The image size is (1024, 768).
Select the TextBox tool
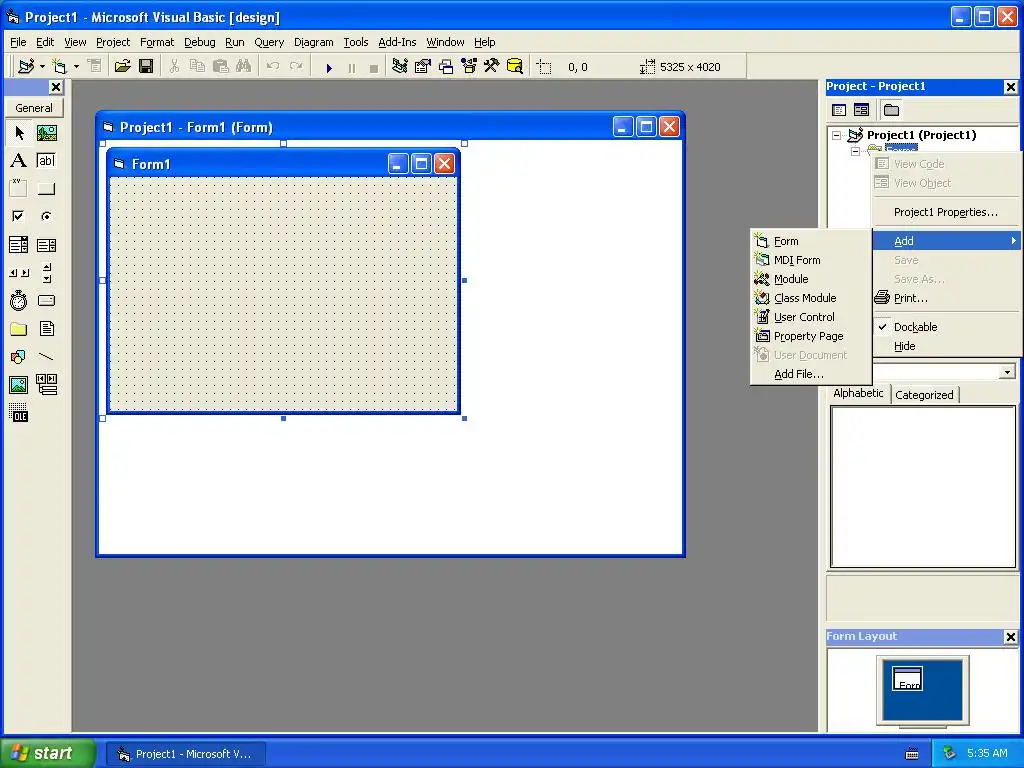coord(46,161)
